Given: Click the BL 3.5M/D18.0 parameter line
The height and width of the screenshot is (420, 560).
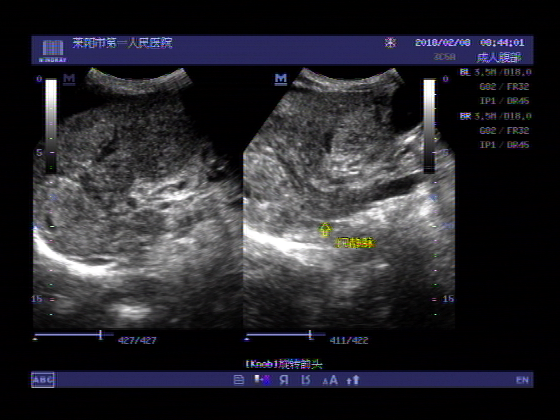Looking at the screenshot, I should click(496, 72).
